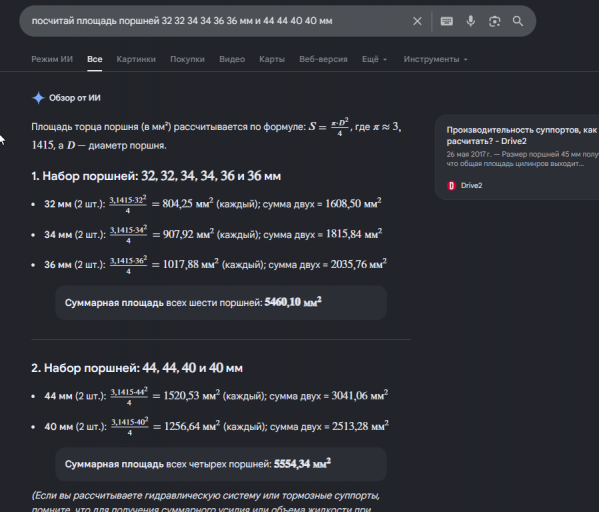Click the 1520,53 мм² per-piston value
This screenshot has width=599, height=512.
(x=192, y=395)
